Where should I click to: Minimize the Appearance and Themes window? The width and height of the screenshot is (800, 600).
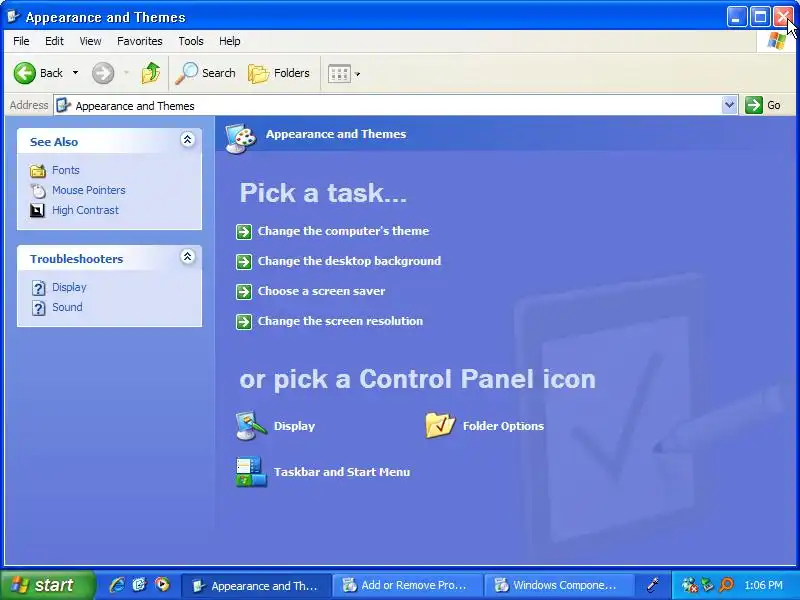click(736, 17)
